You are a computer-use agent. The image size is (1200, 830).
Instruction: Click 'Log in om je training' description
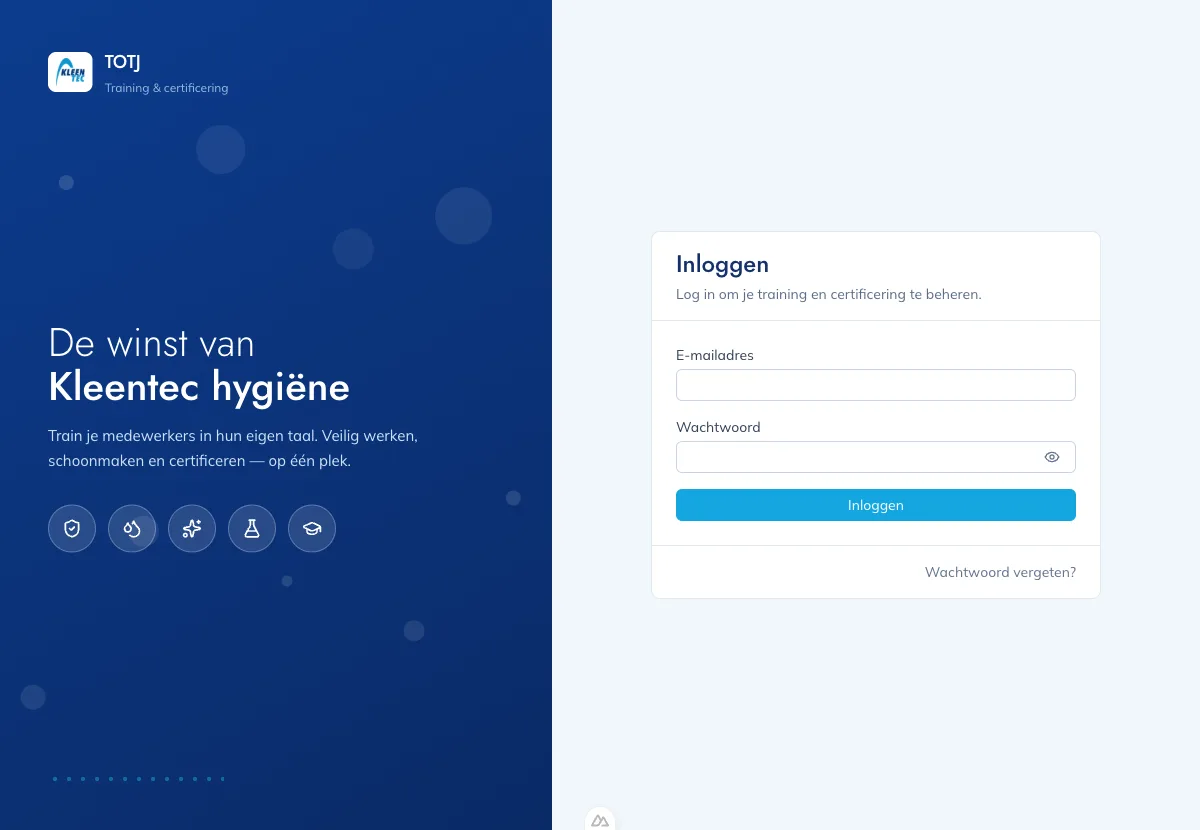[x=829, y=295]
